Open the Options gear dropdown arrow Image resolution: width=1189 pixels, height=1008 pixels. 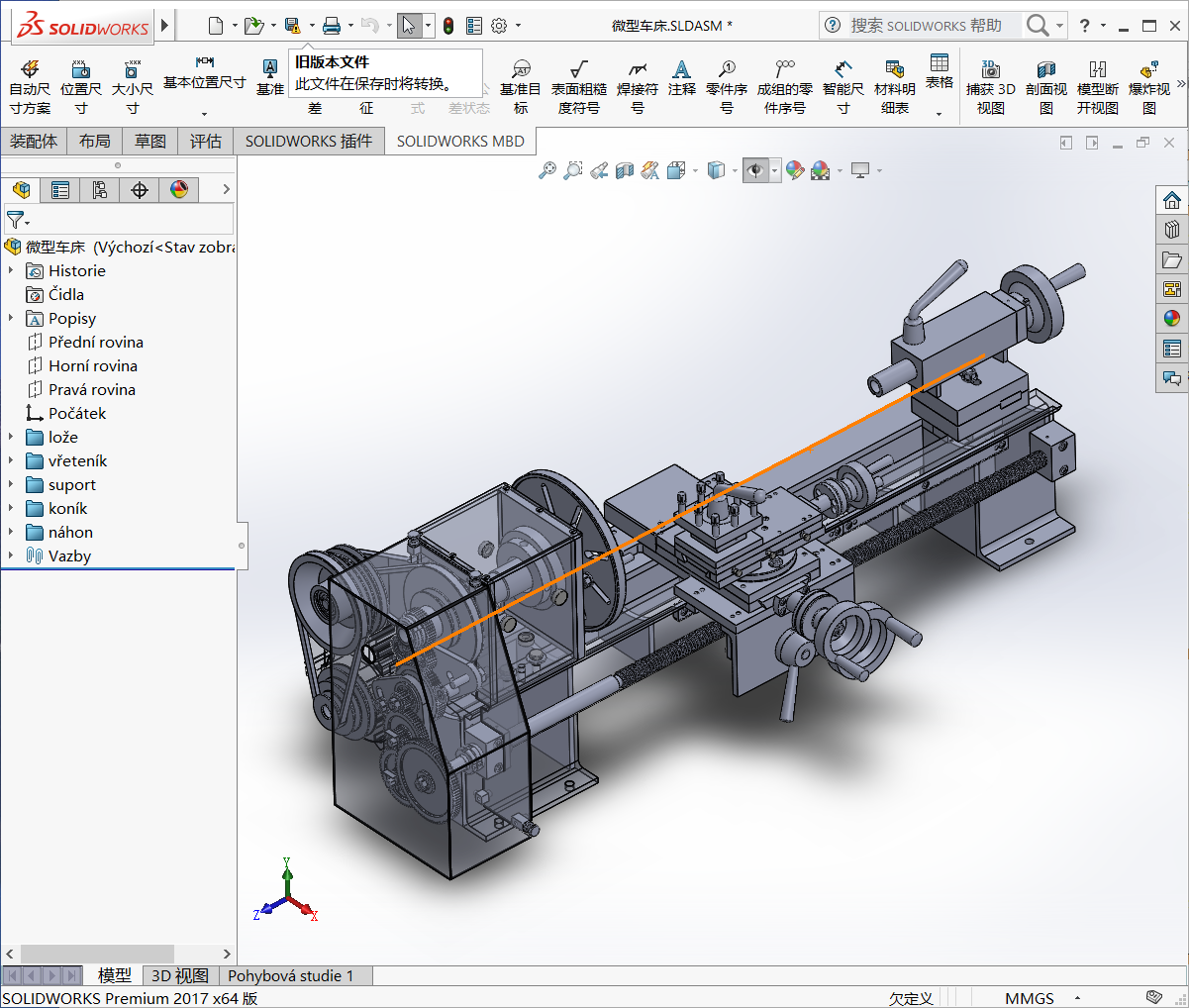[518, 26]
